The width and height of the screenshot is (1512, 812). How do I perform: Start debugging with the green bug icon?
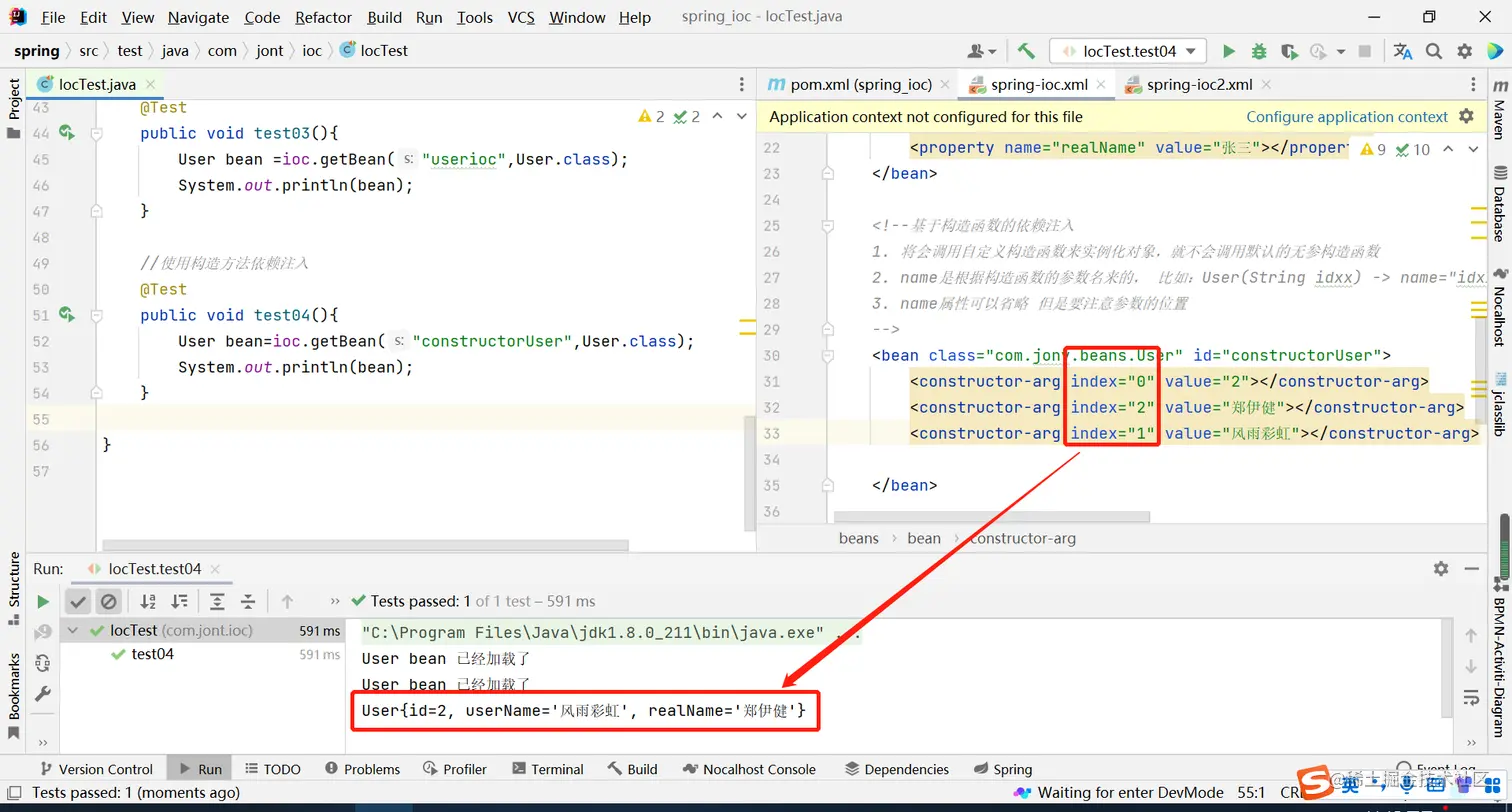pos(1259,51)
